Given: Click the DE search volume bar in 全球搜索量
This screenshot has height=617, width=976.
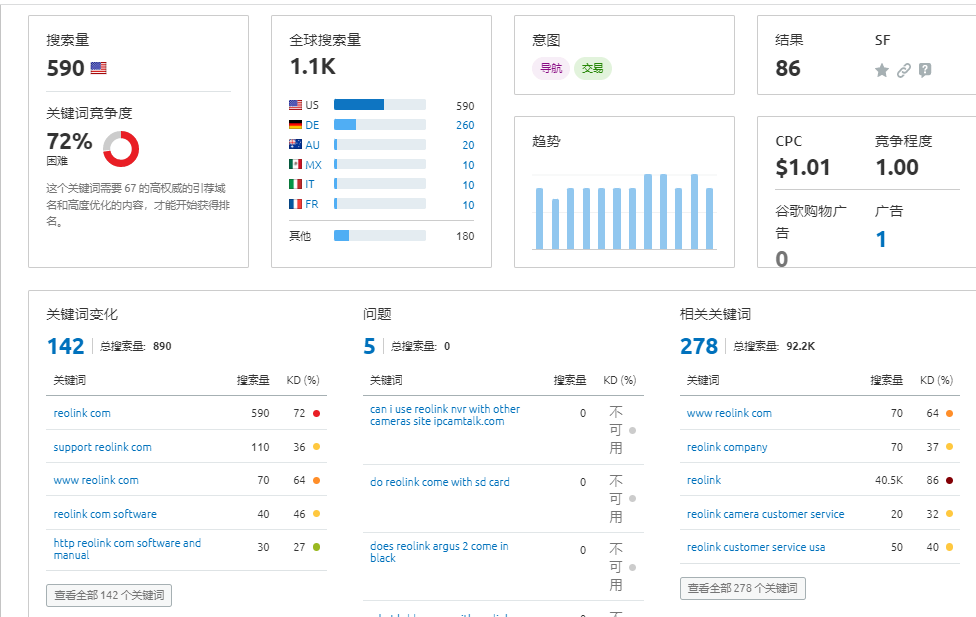Looking at the screenshot, I should (380, 125).
